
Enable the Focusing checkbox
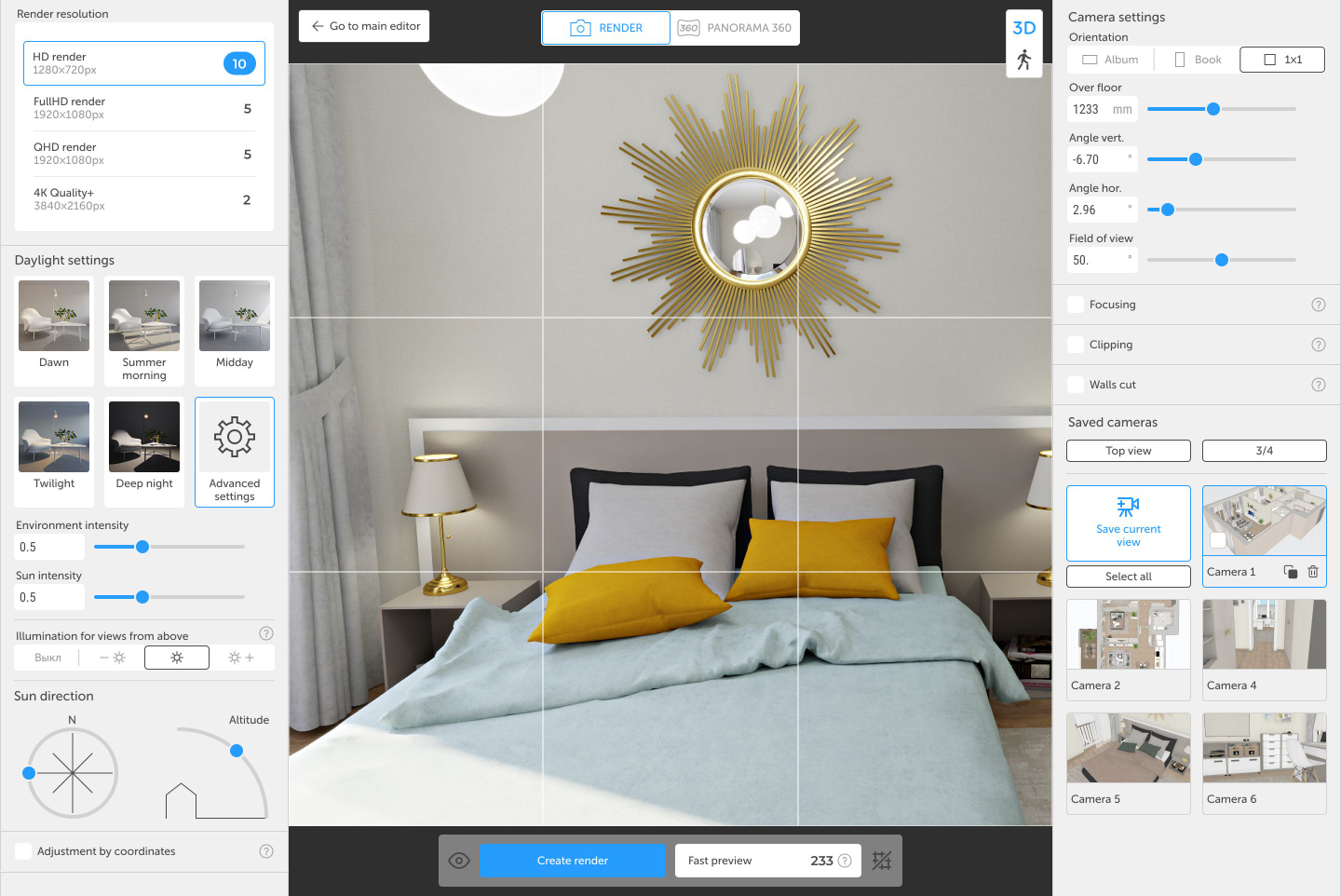point(1076,305)
